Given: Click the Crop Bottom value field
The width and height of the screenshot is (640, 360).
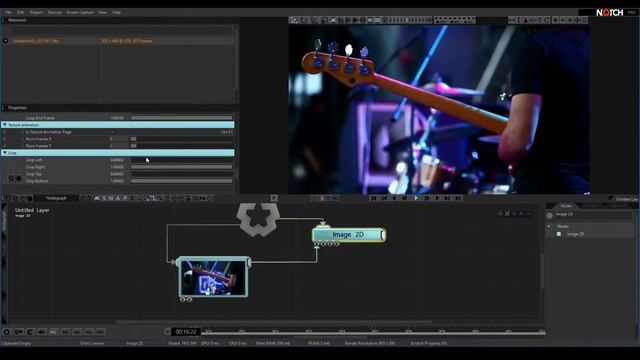Looking at the screenshot, I should [118, 181].
